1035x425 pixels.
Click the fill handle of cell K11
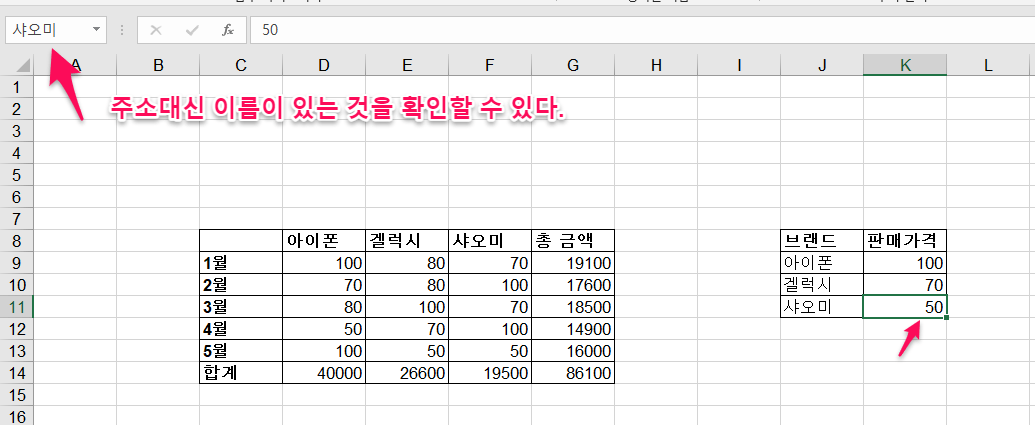[x=947, y=317]
